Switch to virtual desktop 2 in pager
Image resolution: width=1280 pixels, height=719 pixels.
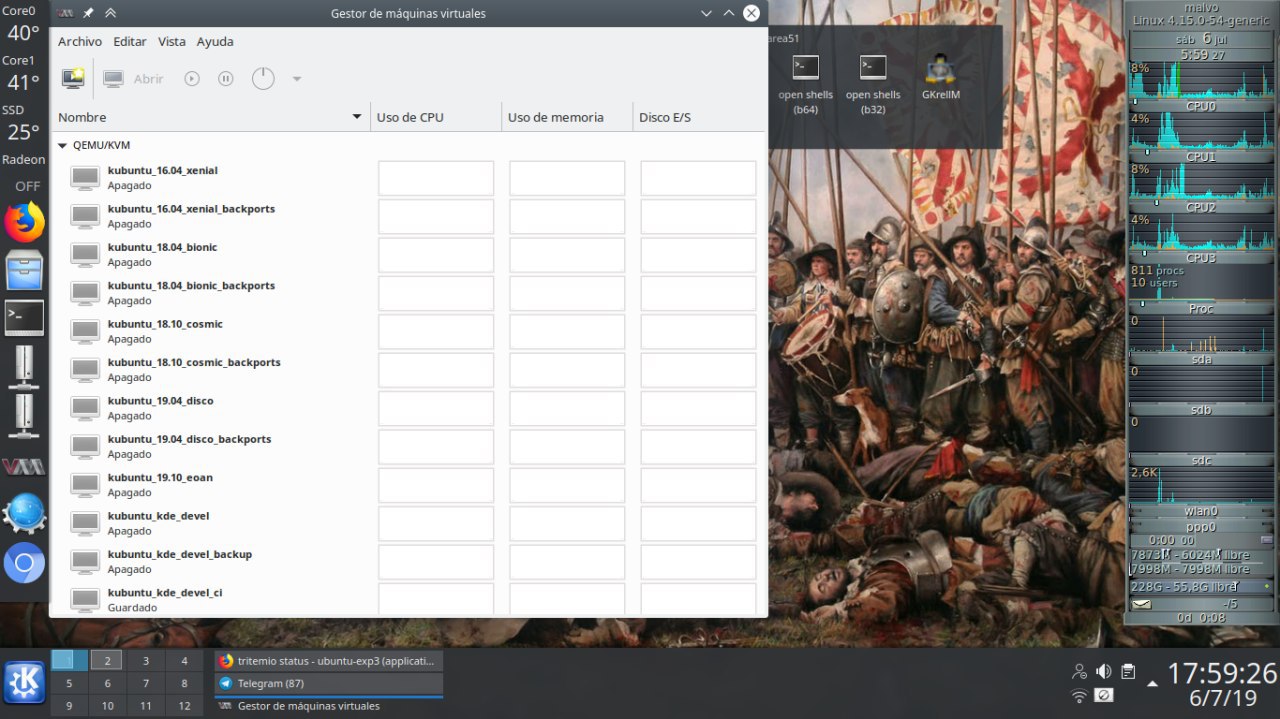[107, 660]
